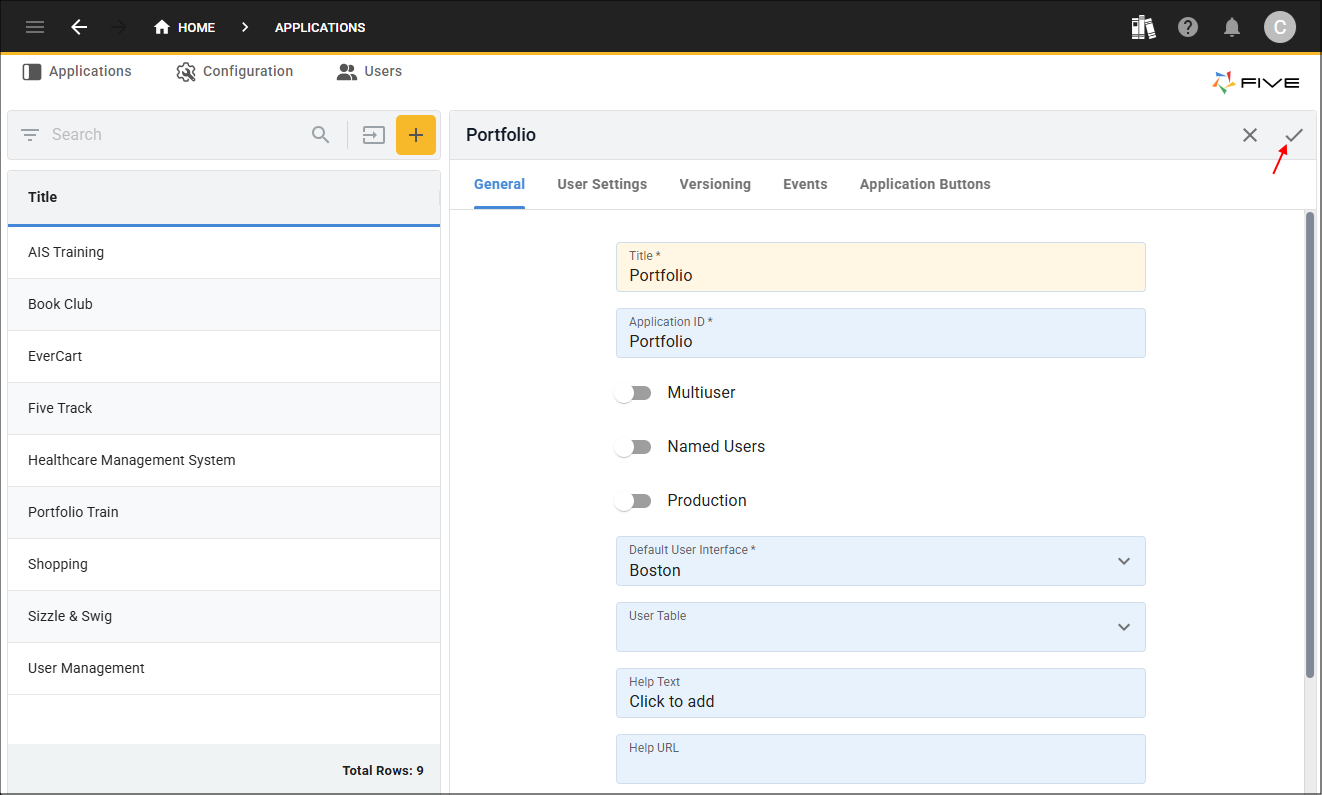Switch to the Versioning tab
Image resolution: width=1322 pixels, height=795 pixels.
715,184
